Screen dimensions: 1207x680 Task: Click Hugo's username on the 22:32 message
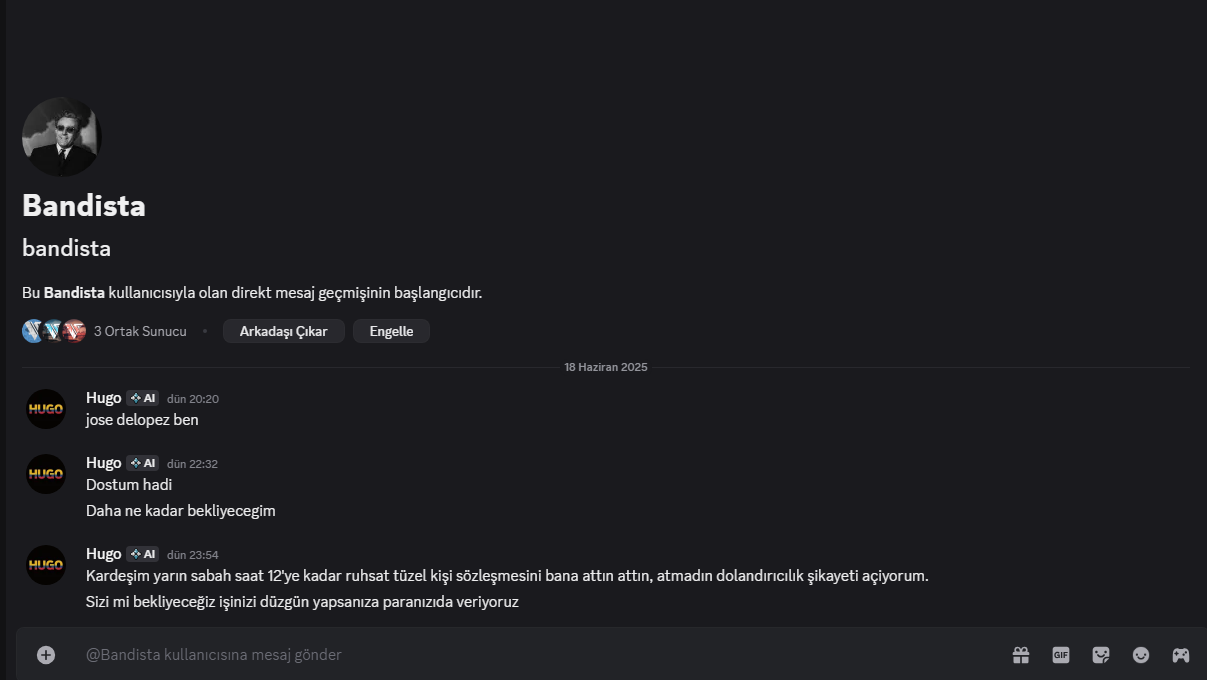point(103,463)
